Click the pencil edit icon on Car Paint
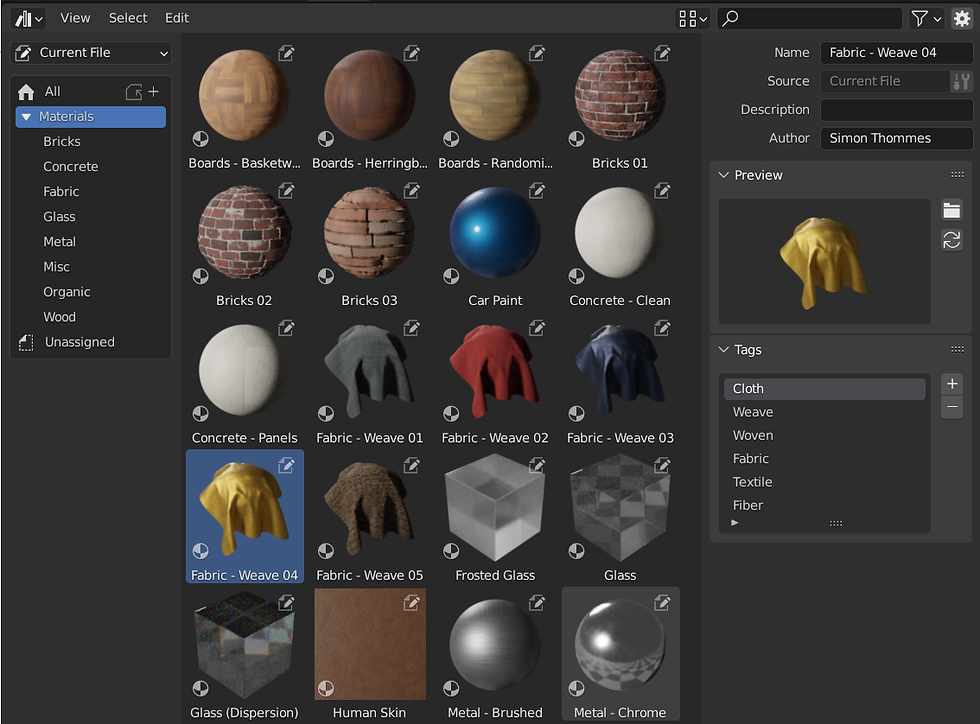Viewport: 980px width, 724px height. coord(537,190)
